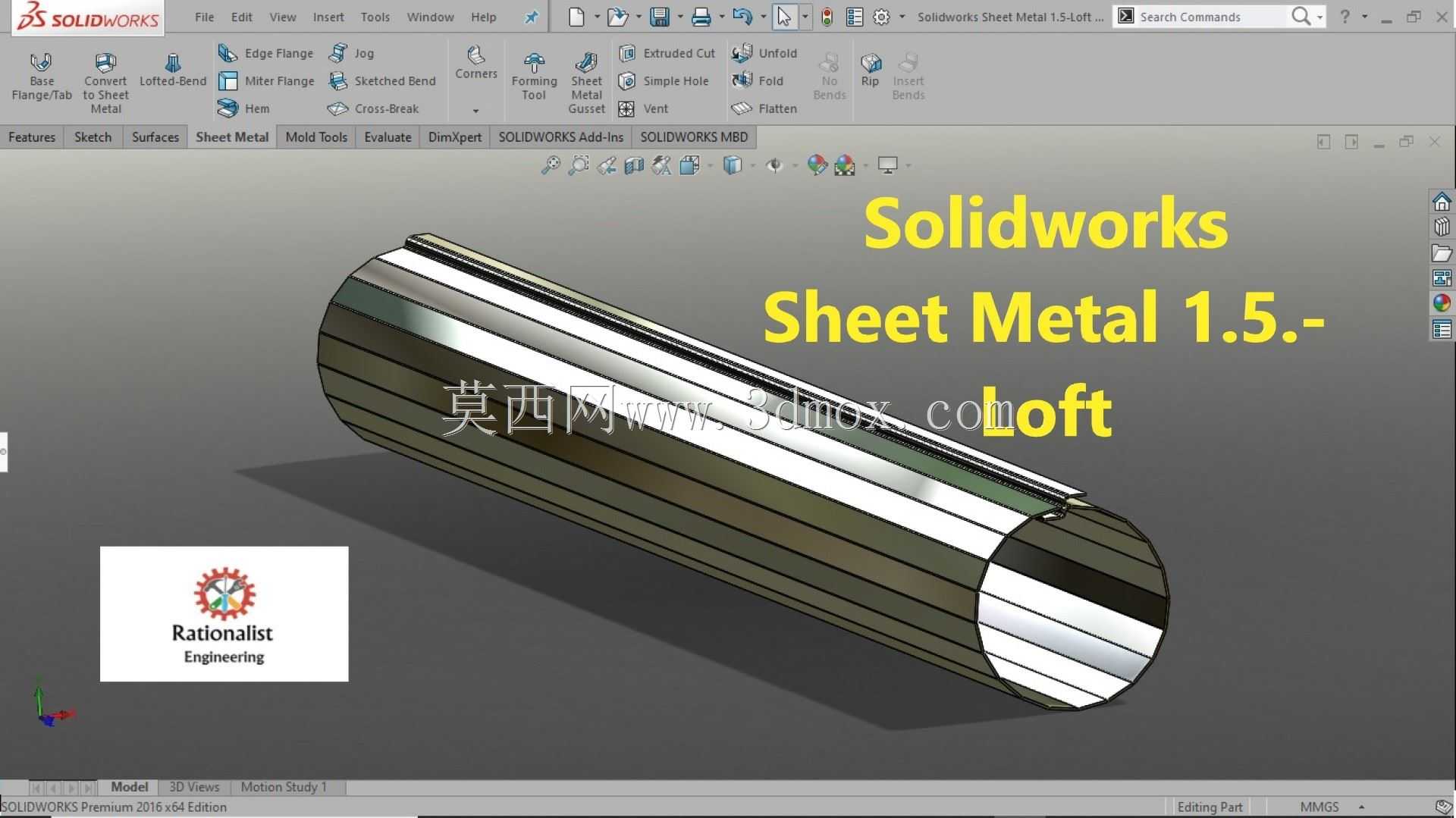Viewport: 1456px width, 818px height.
Task: Select the Forming Tool
Action: click(534, 77)
